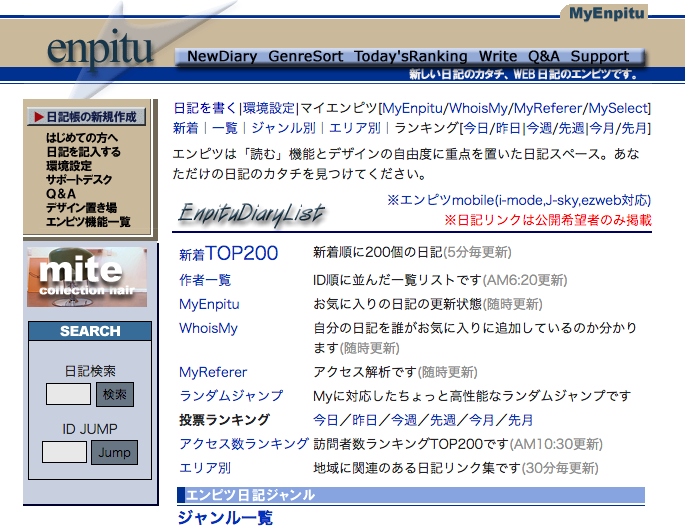Click the 投票ランキング label
685x531 pixels.
225,420
